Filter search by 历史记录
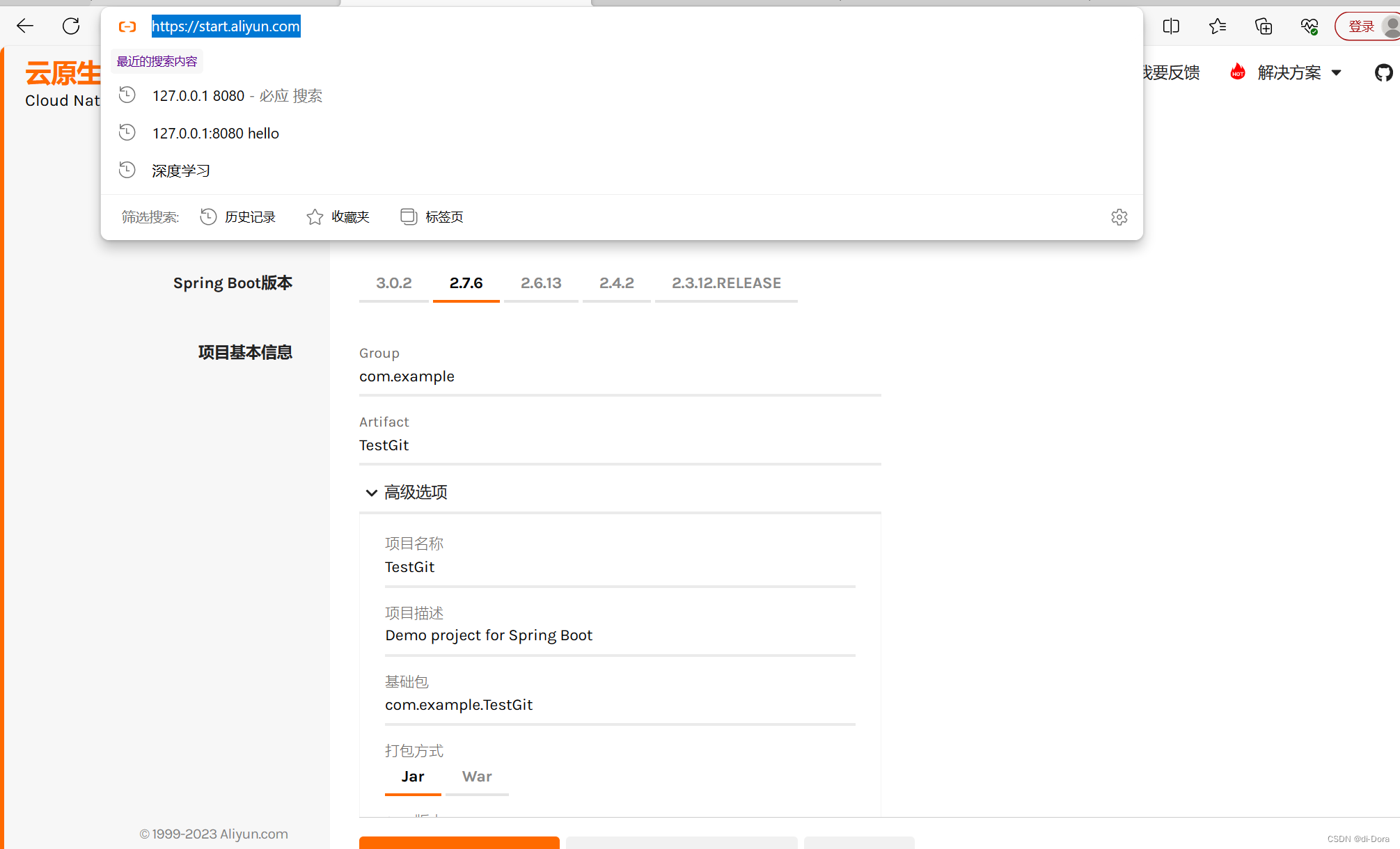This screenshot has height=849, width=1400. pos(249,216)
